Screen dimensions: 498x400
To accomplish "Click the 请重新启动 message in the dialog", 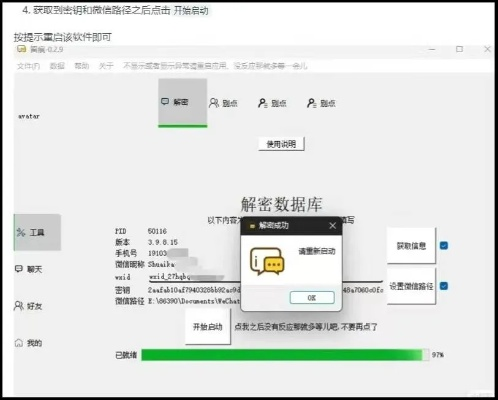I will click(x=317, y=251).
